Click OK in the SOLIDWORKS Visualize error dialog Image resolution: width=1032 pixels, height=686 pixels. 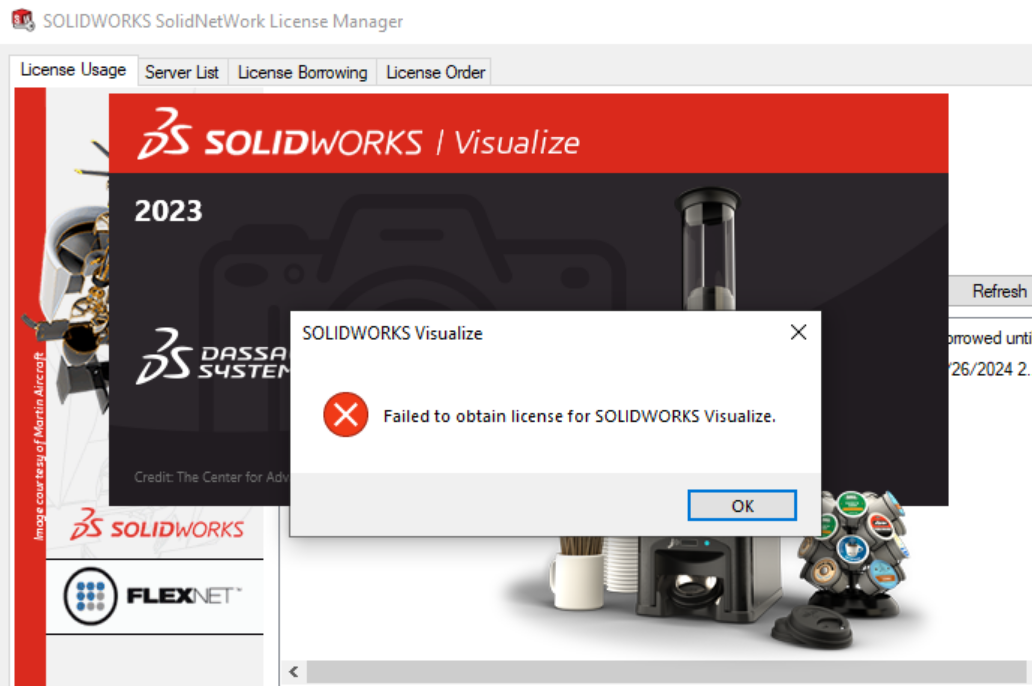742,506
